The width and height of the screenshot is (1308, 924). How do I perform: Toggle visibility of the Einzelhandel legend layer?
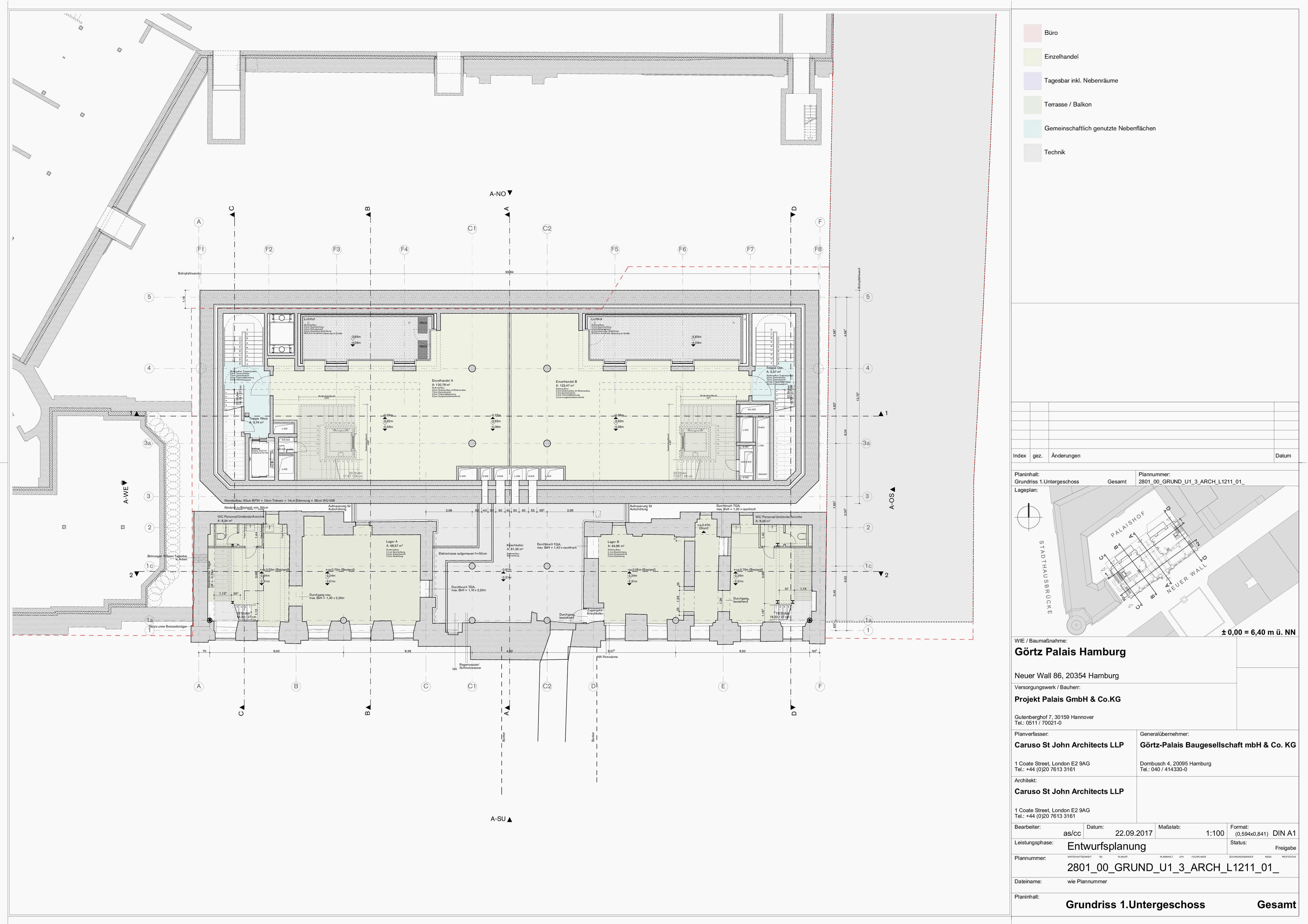(x=1033, y=57)
